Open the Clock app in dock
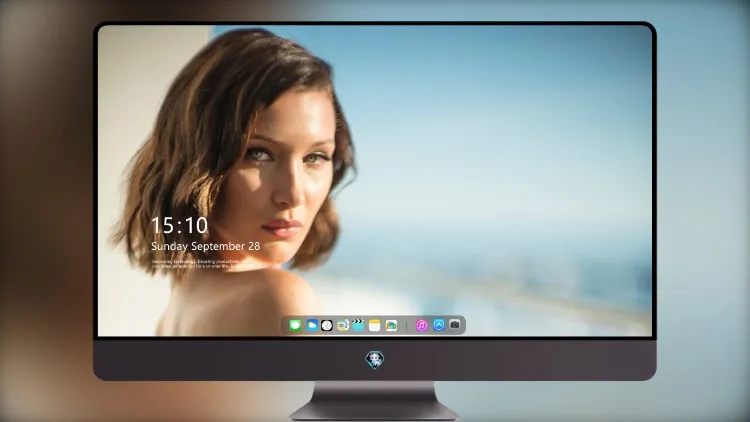The width and height of the screenshot is (750, 422). 327,325
